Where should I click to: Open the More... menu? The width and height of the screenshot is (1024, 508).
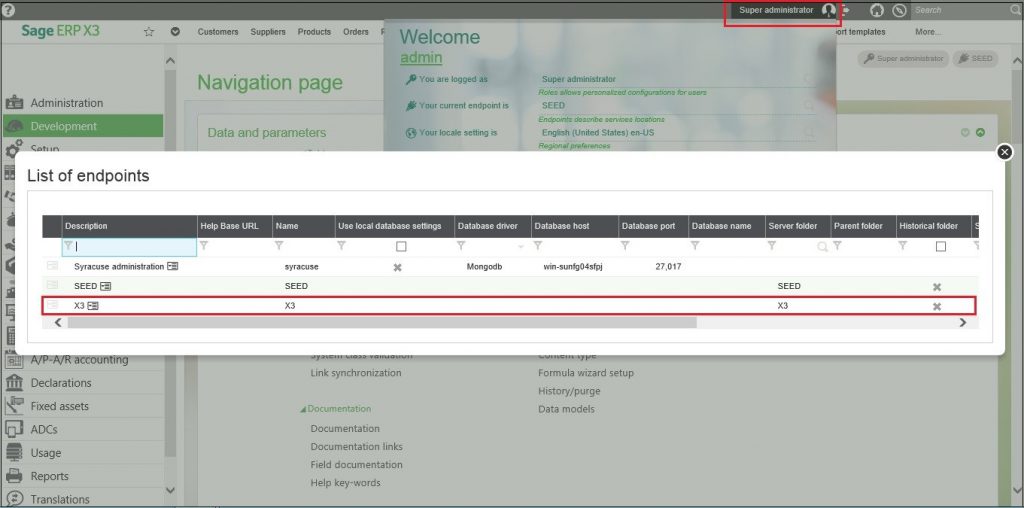coord(929,31)
